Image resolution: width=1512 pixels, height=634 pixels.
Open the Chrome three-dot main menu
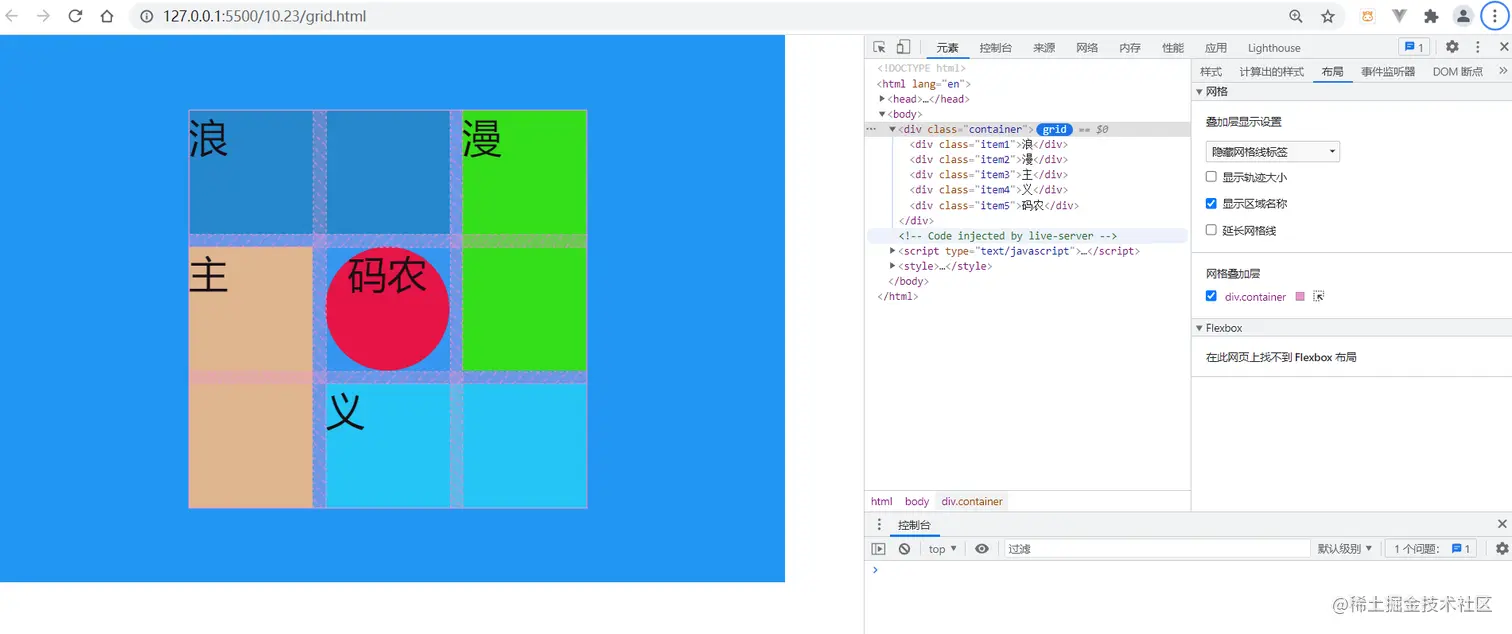(x=1495, y=16)
